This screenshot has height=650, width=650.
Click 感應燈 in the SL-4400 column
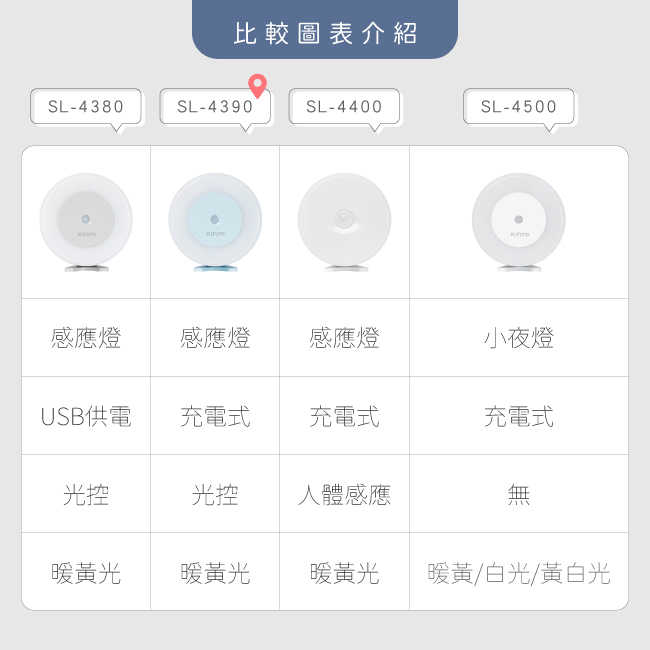pyautogui.click(x=344, y=338)
